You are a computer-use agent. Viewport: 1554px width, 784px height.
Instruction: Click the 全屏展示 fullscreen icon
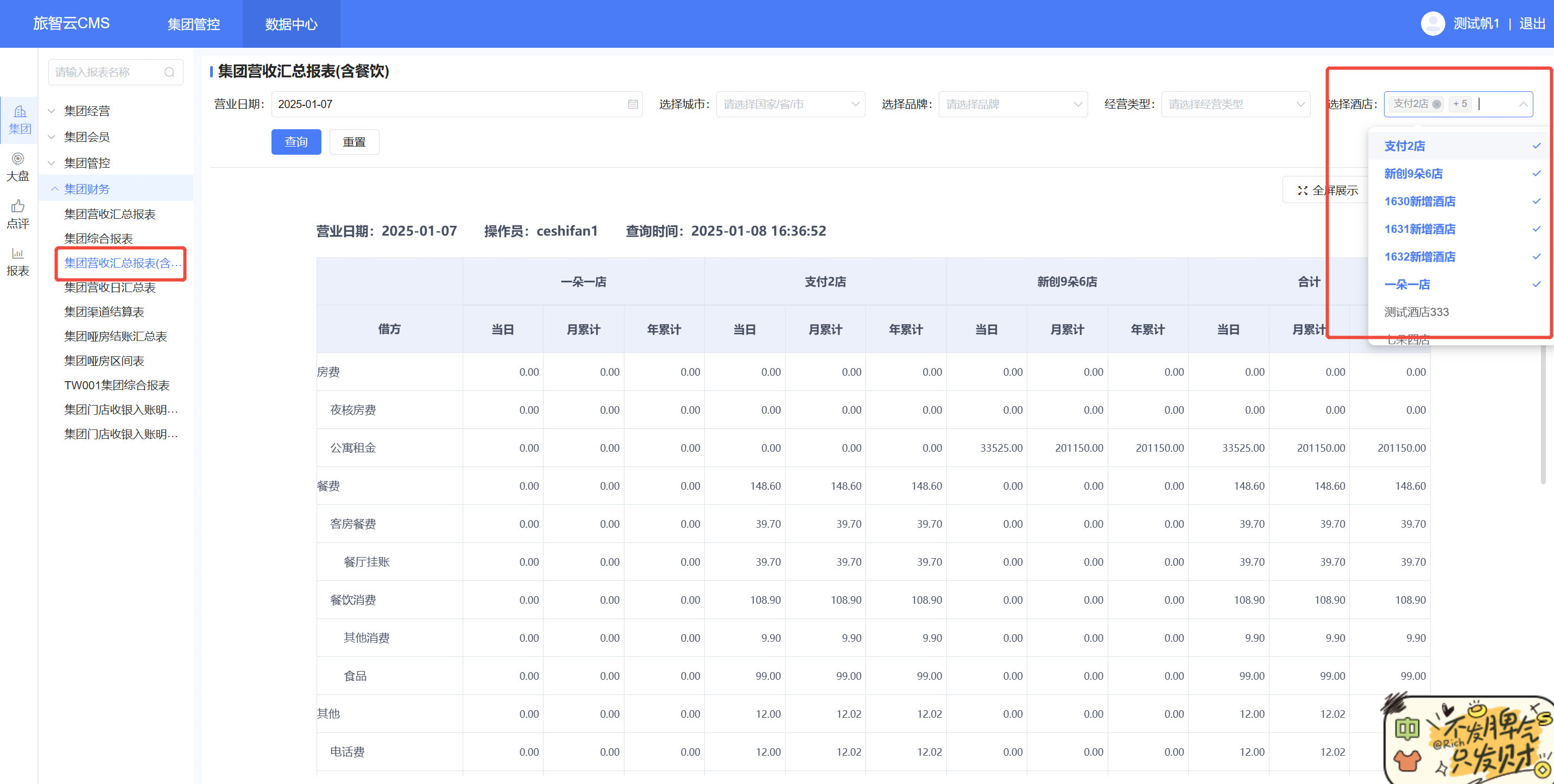(1303, 191)
